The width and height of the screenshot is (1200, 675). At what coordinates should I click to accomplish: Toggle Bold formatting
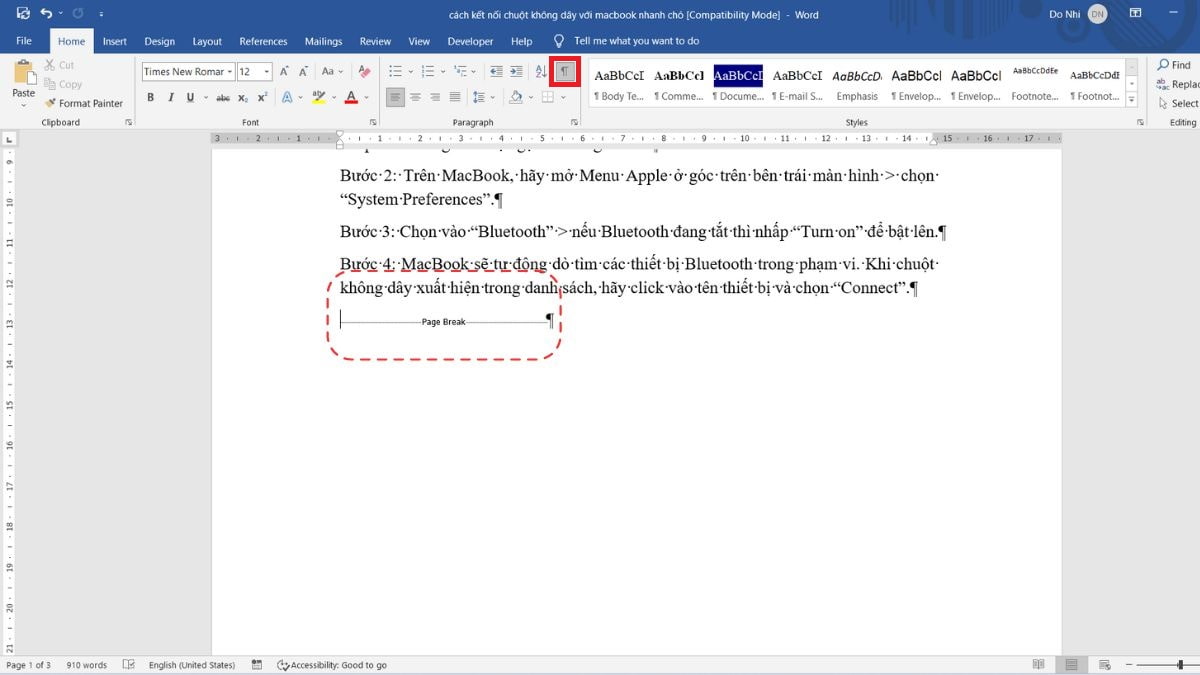(x=151, y=97)
